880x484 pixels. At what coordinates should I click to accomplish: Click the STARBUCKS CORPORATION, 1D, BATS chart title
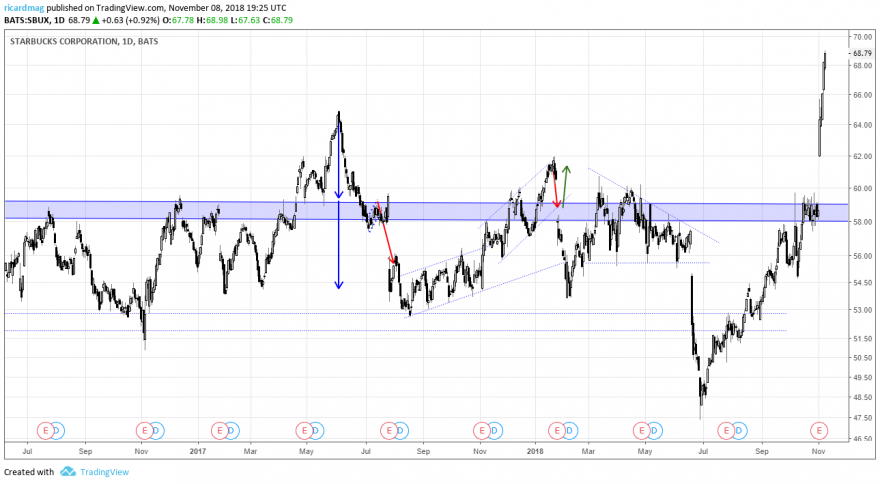click(x=84, y=42)
